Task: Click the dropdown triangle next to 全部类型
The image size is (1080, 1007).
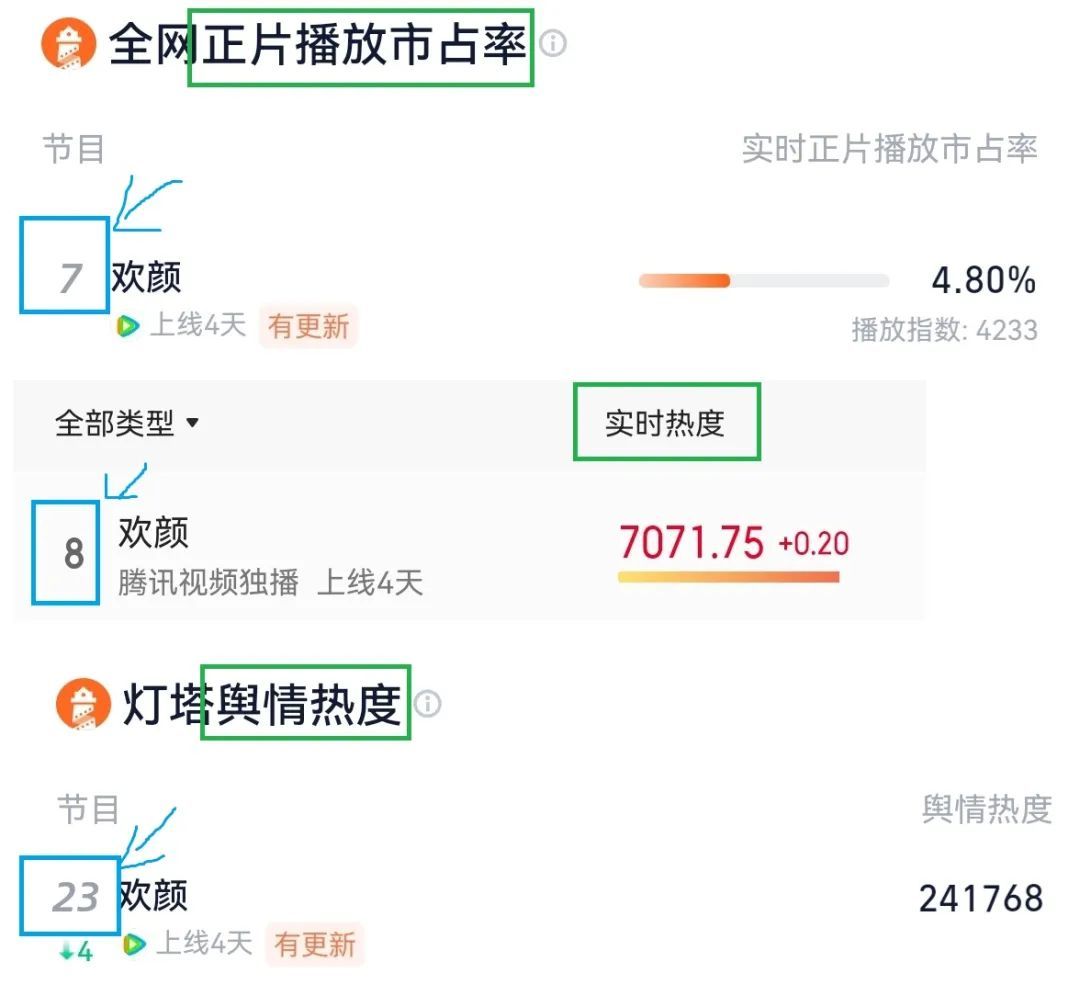Action: pyautogui.click(x=192, y=423)
